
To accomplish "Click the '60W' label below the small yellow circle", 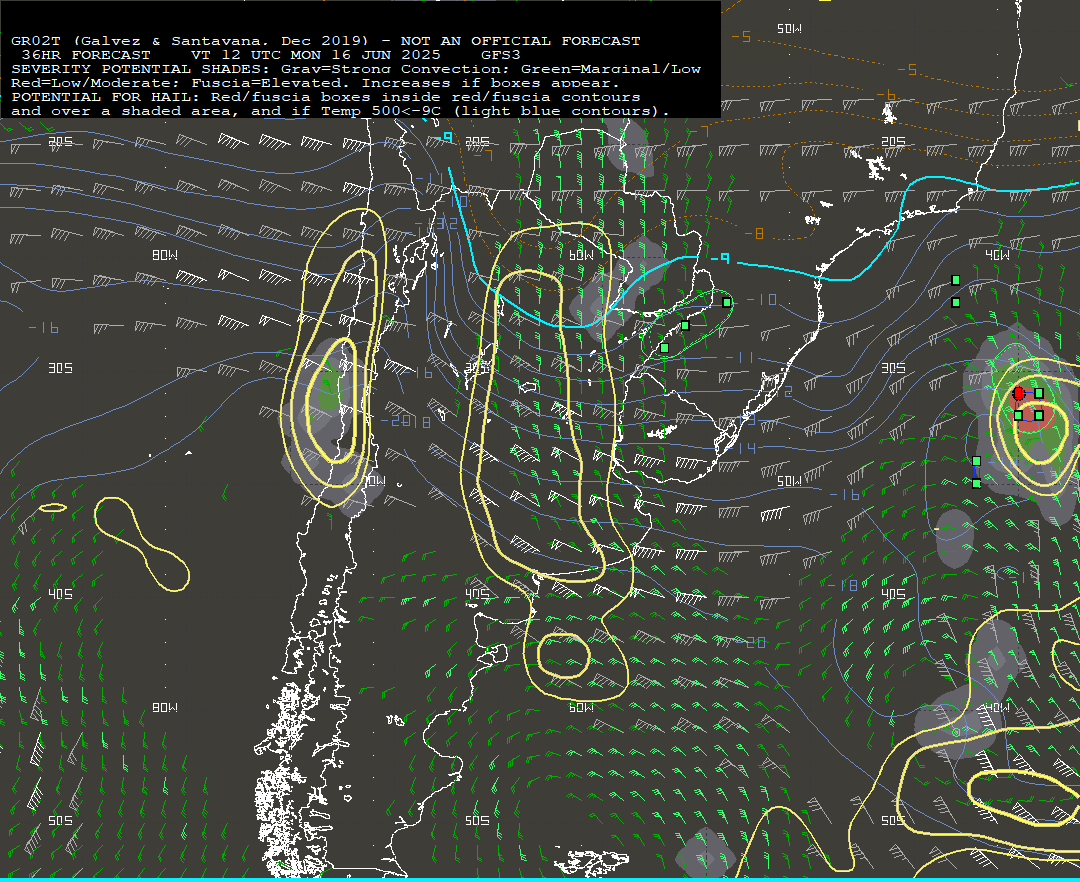I will 581,707.
